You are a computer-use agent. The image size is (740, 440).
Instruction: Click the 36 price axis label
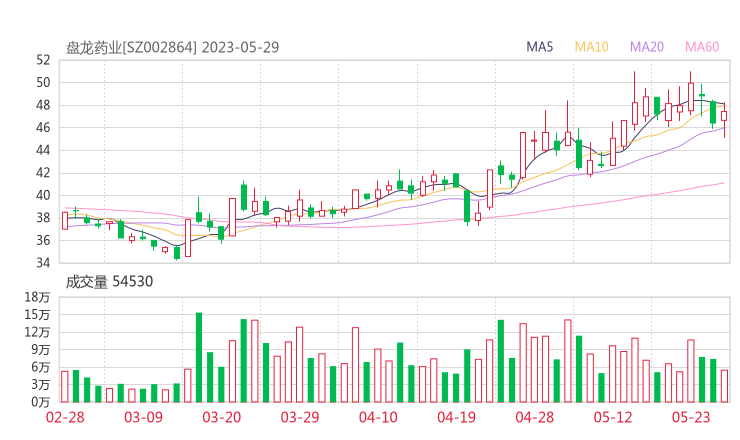[43, 240]
